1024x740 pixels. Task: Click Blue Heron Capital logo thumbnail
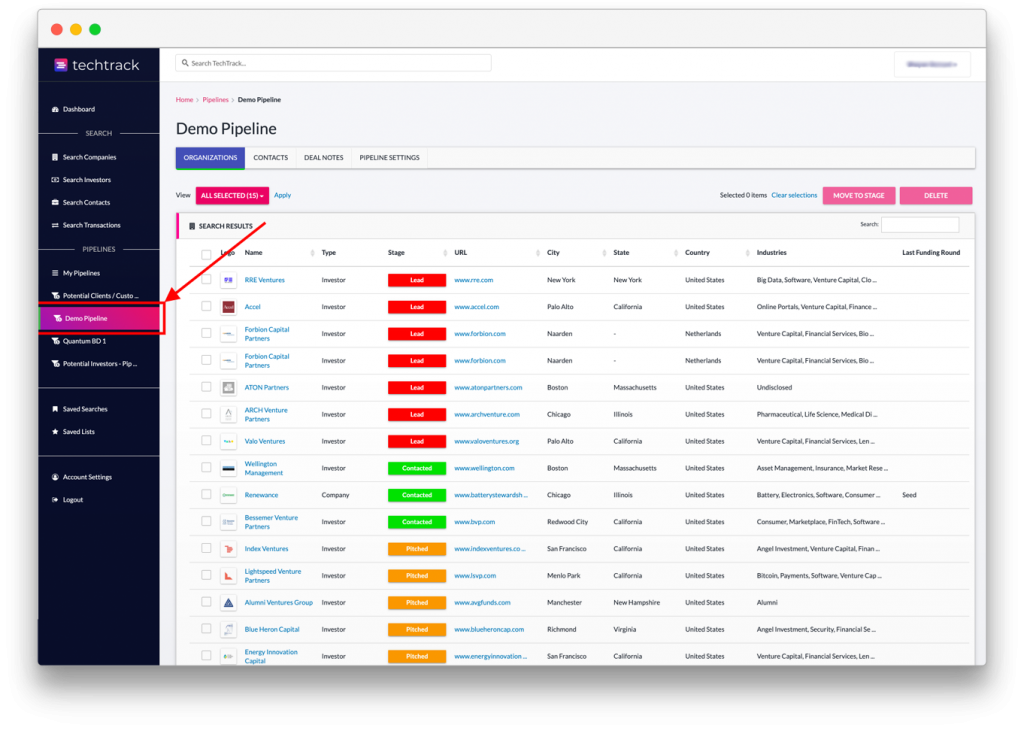pyautogui.click(x=228, y=630)
